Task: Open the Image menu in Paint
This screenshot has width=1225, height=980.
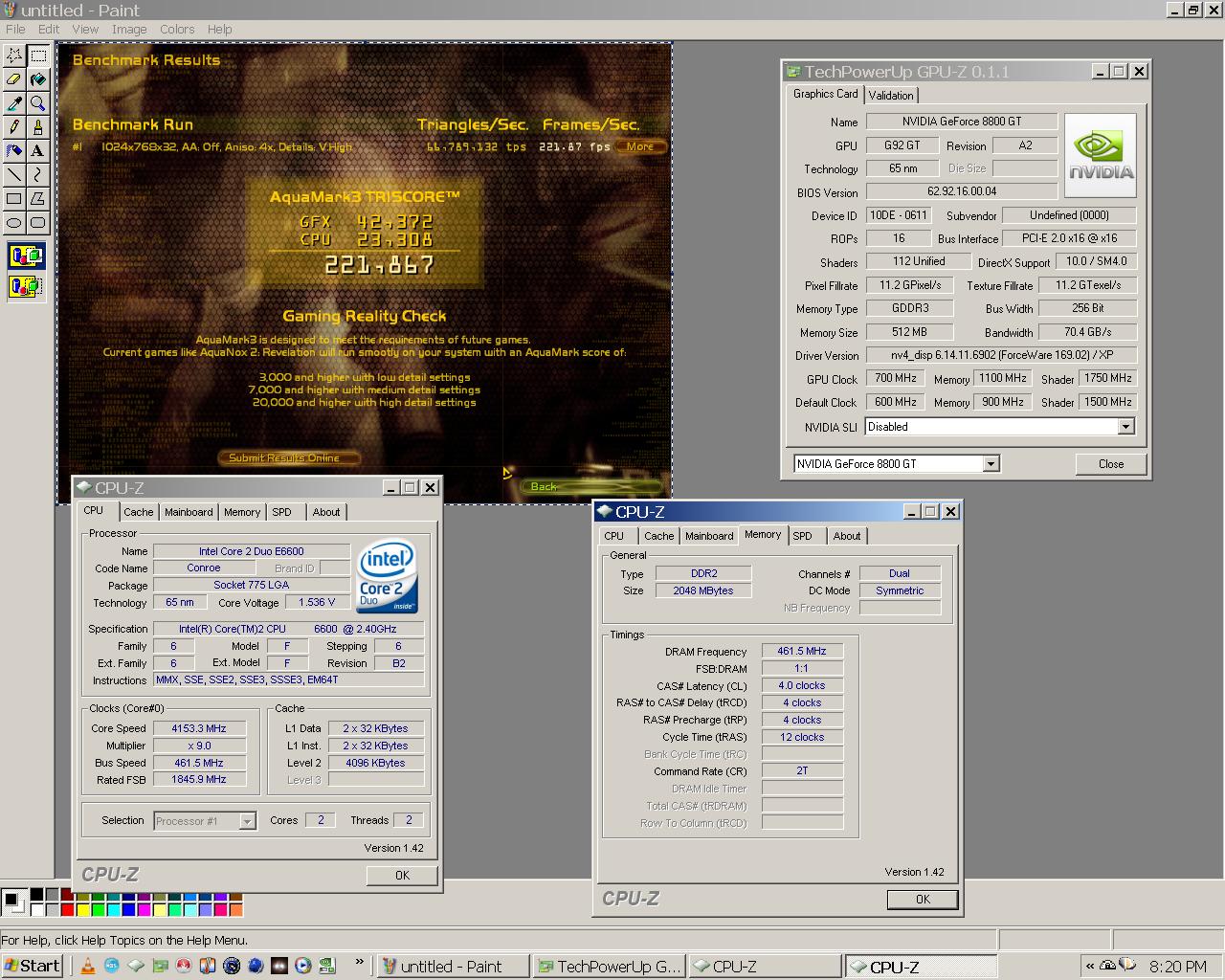Action: 129,29
